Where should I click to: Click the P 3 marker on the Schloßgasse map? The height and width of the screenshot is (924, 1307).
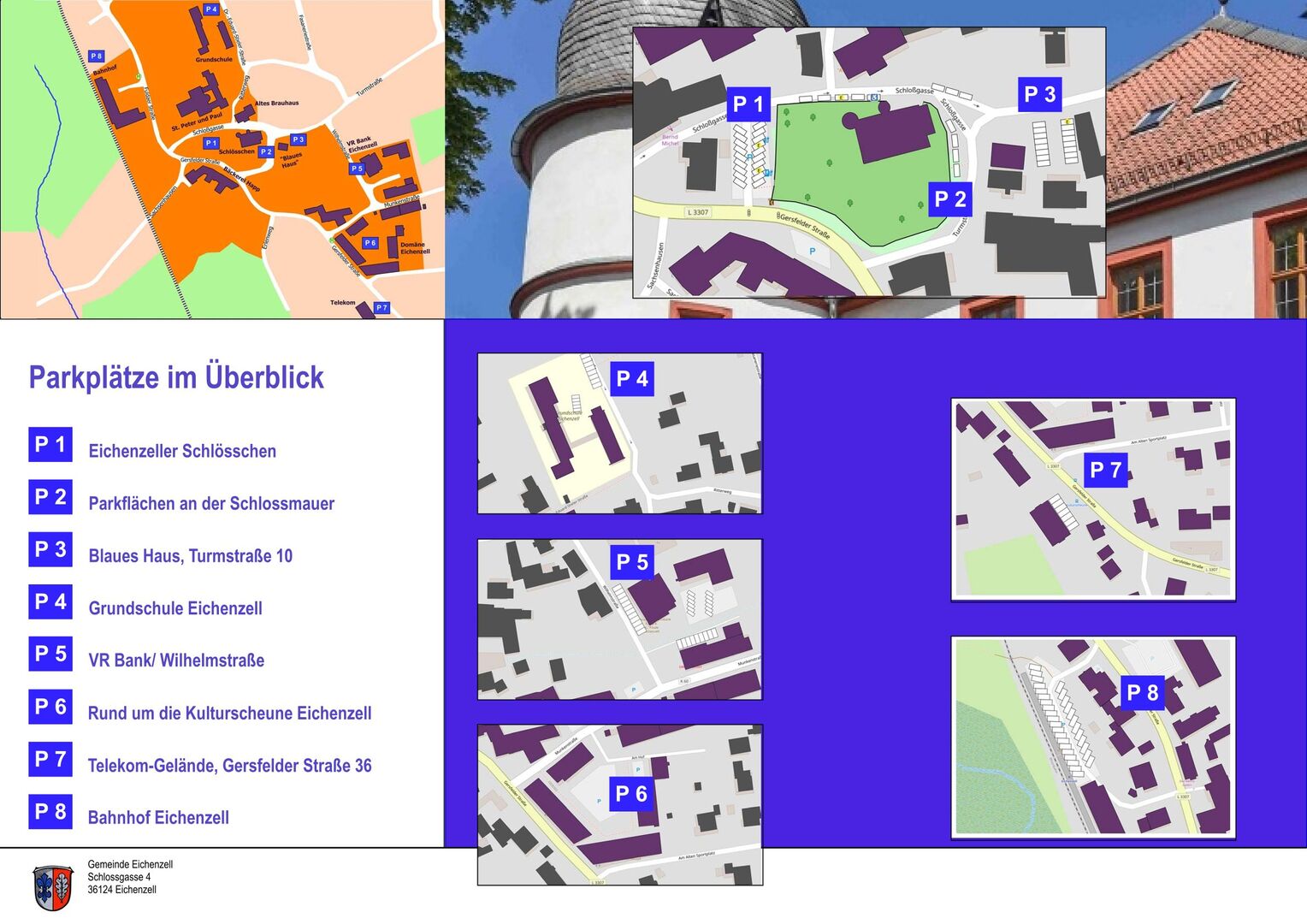coord(1039,95)
